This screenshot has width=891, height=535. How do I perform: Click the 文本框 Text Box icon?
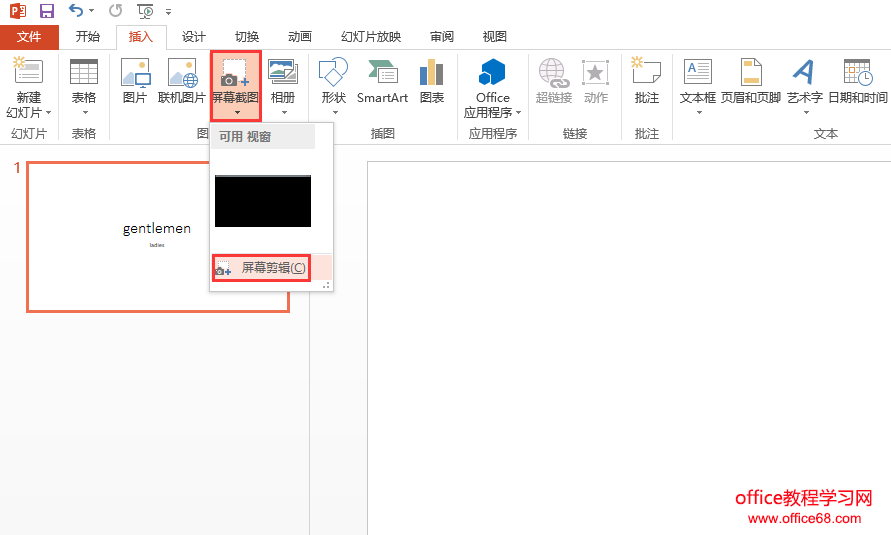(698, 73)
